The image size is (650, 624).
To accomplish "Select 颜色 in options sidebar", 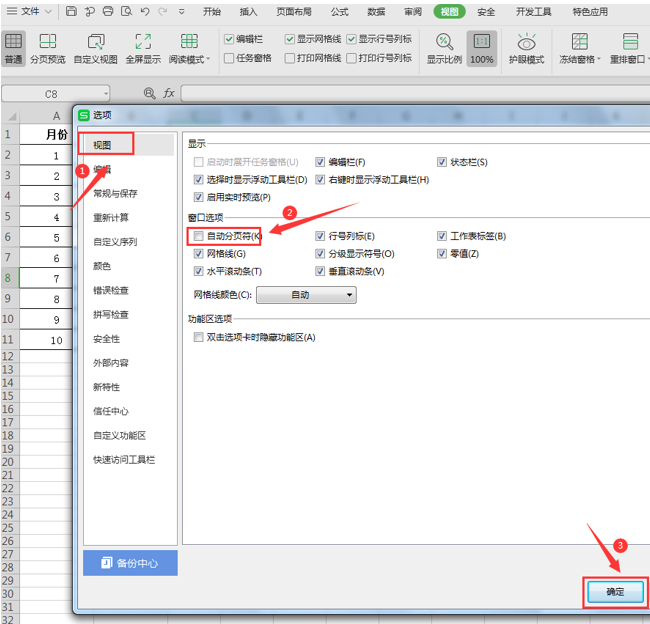I will coord(102,266).
